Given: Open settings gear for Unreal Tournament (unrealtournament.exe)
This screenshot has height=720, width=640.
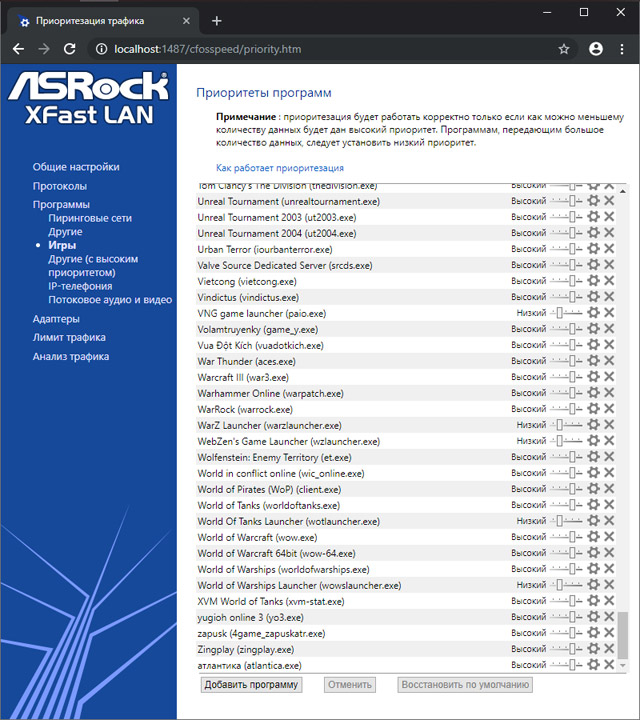Looking at the screenshot, I should [594, 201].
